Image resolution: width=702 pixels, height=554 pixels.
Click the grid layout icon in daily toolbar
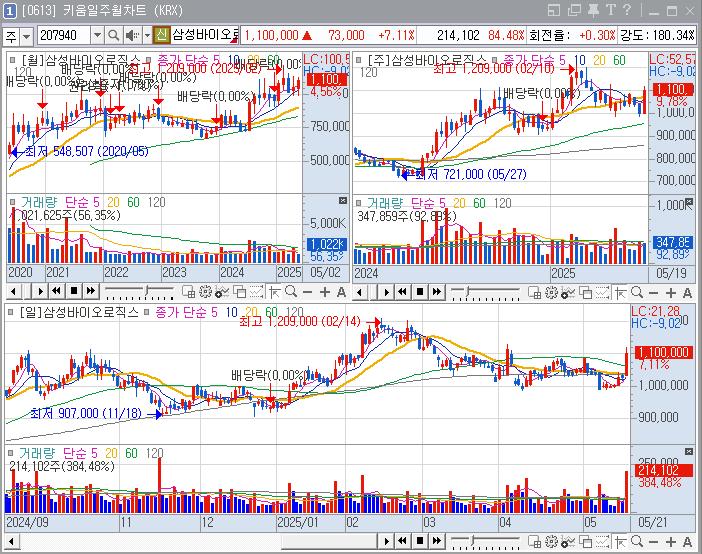point(535,541)
